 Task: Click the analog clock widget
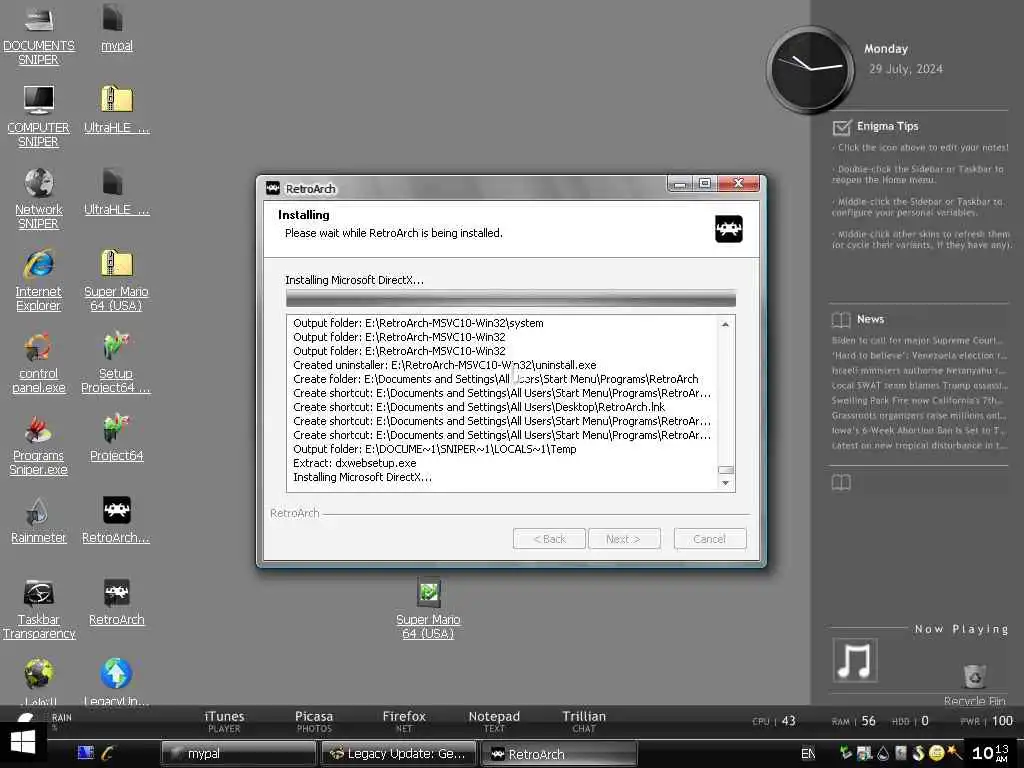click(x=810, y=69)
